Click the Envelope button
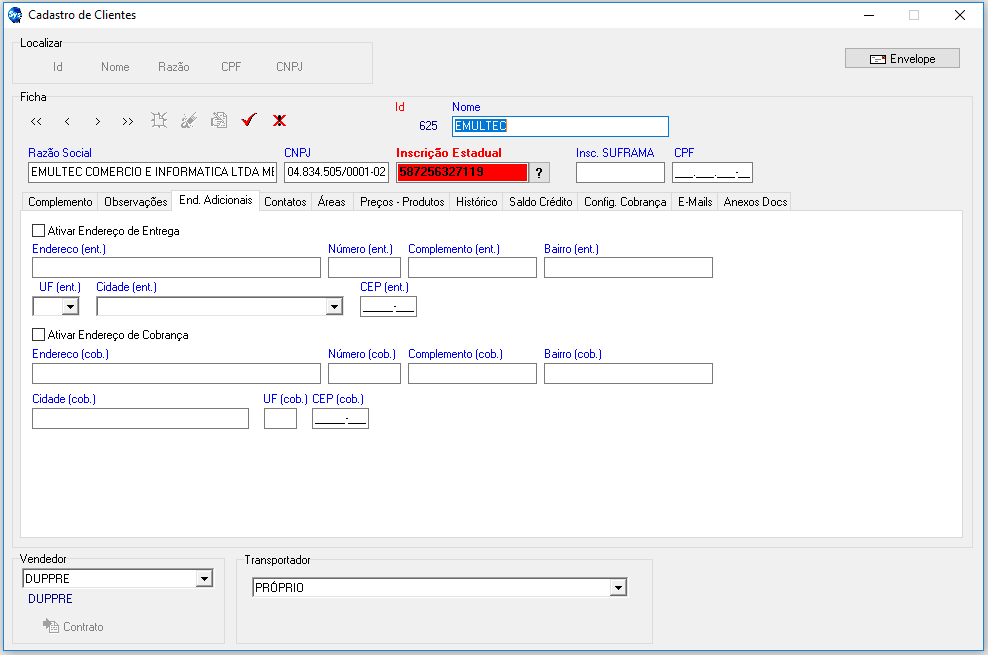The height and width of the screenshot is (655, 988). 902,59
